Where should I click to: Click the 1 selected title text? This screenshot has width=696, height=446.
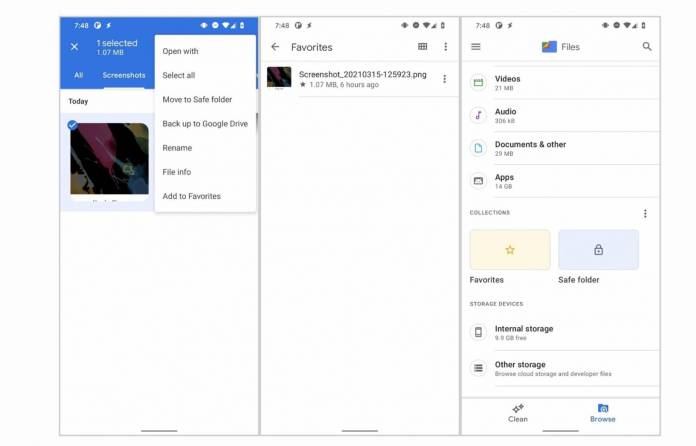pos(117,43)
